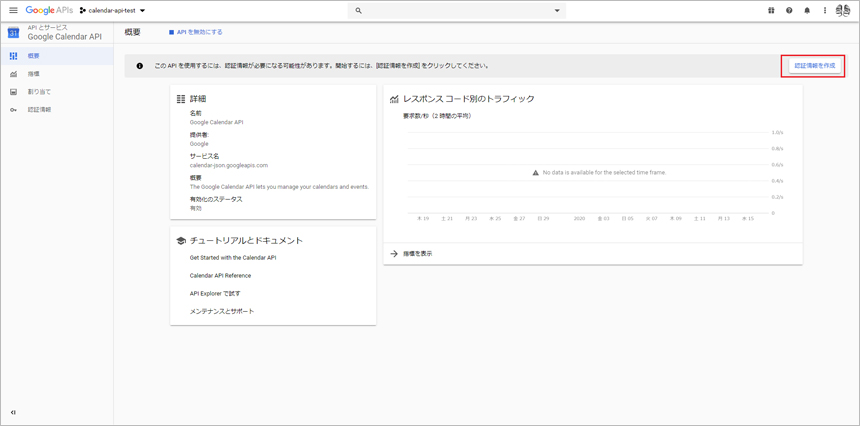Viewport: 860px width, 426px height.
Task: Click the 有効化のステータス label
Action: pyautogui.click(x=216, y=199)
